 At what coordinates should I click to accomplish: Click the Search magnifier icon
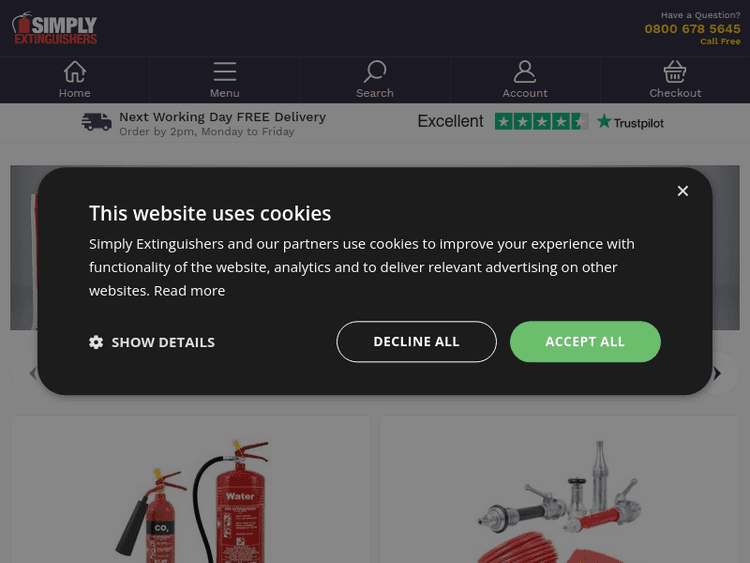[375, 72]
